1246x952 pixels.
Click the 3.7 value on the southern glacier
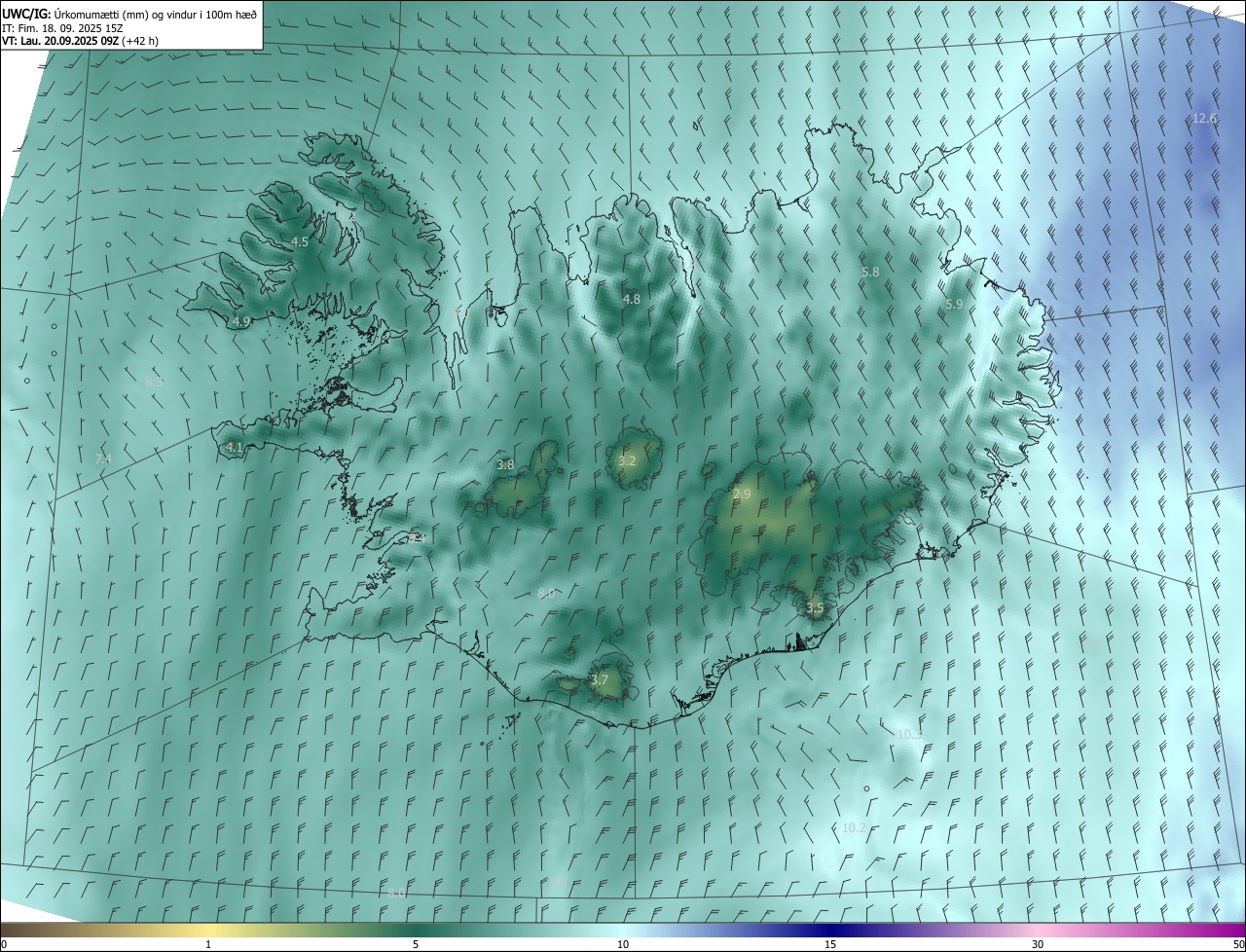pyautogui.click(x=600, y=680)
